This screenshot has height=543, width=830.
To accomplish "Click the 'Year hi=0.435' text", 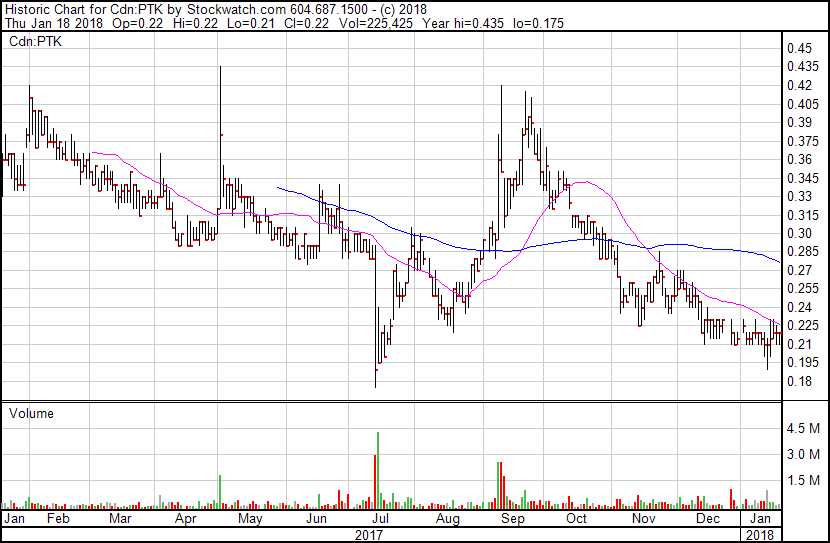I will click(x=463, y=23).
